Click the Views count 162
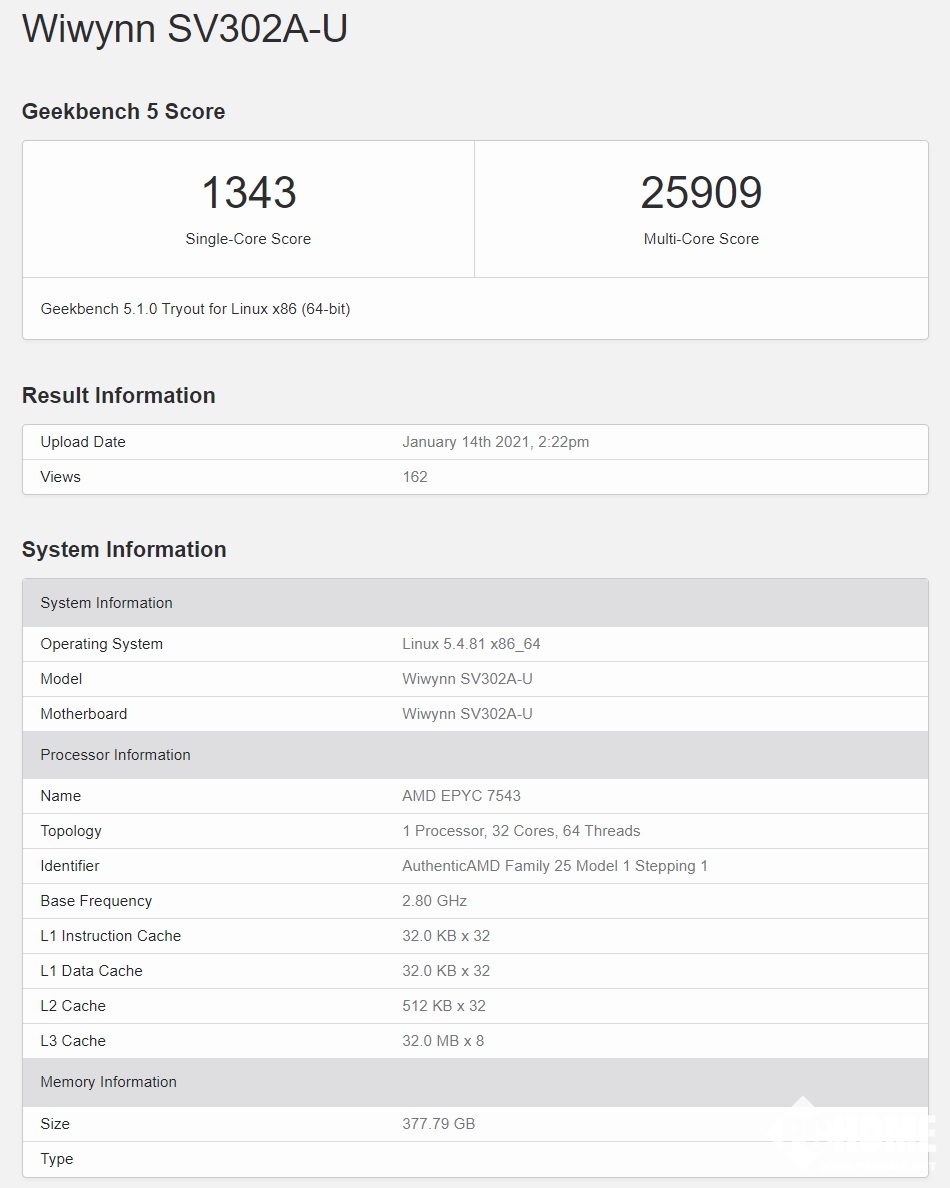Viewport: 950px width, 1188px height. [x=415, y=477]
